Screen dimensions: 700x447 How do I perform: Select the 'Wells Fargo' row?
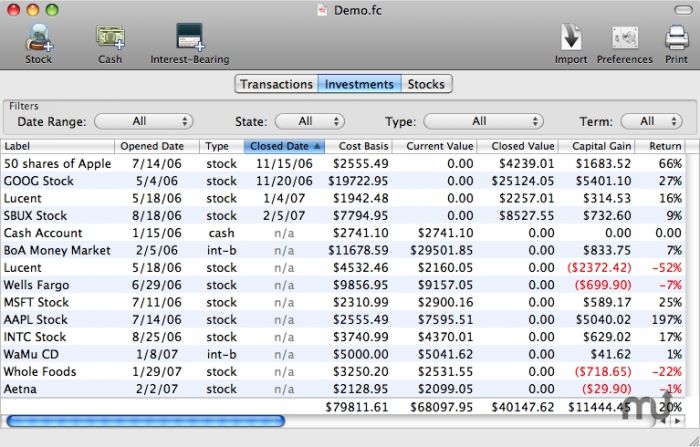(343, 285)
